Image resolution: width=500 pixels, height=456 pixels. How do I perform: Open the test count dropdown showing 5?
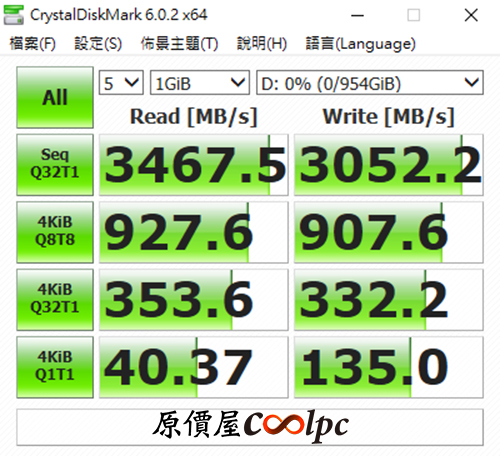[x=121, y=82]
